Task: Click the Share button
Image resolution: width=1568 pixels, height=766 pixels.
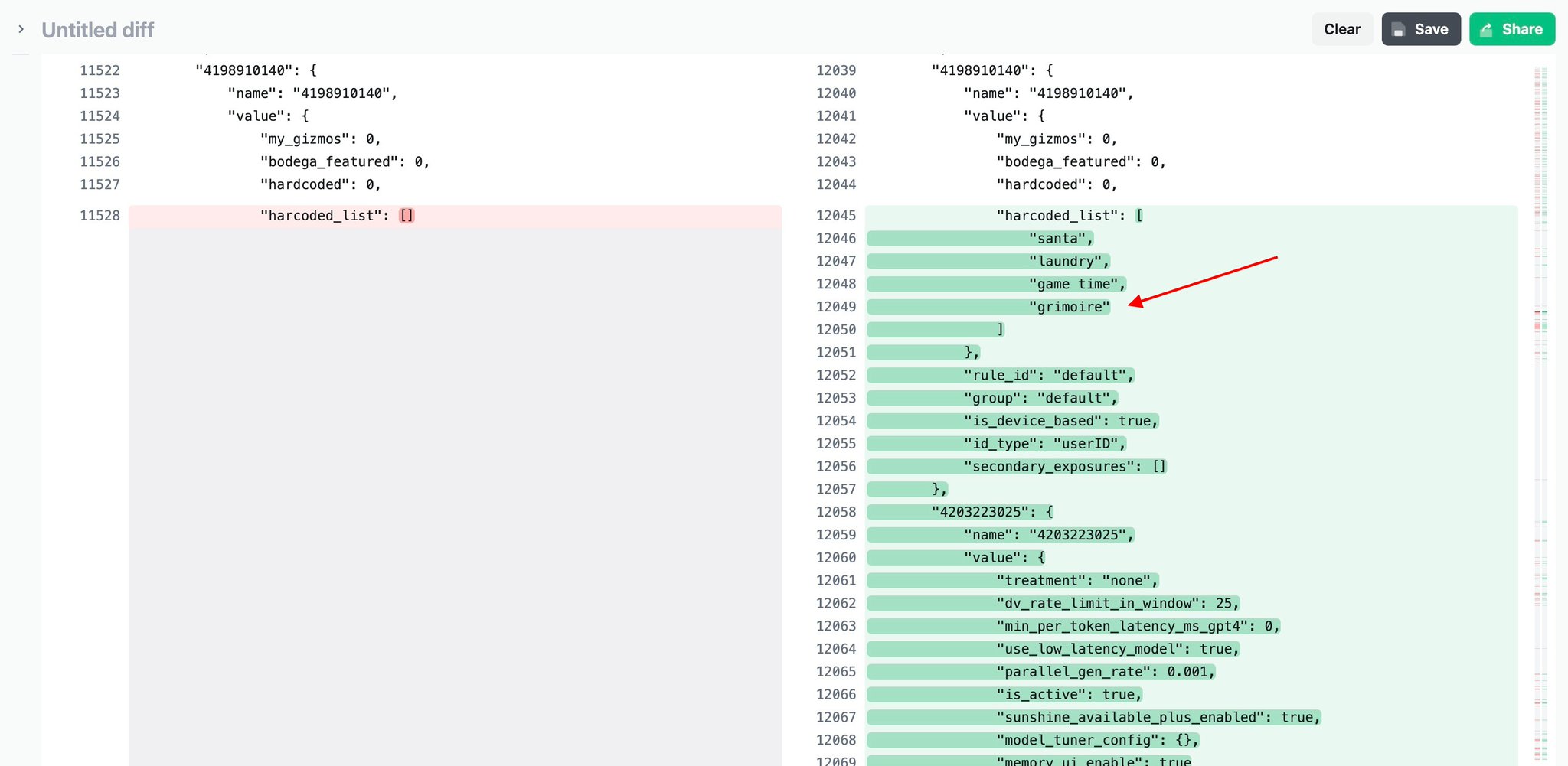Action: pos(1512,29)
